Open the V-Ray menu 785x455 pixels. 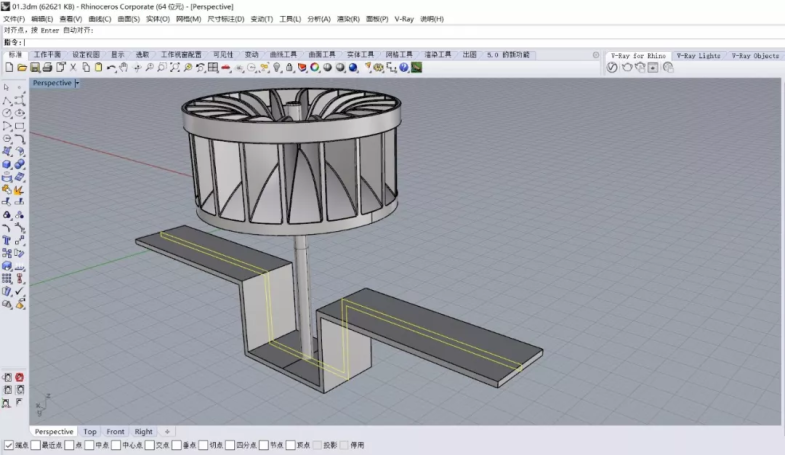click(404, 19)
